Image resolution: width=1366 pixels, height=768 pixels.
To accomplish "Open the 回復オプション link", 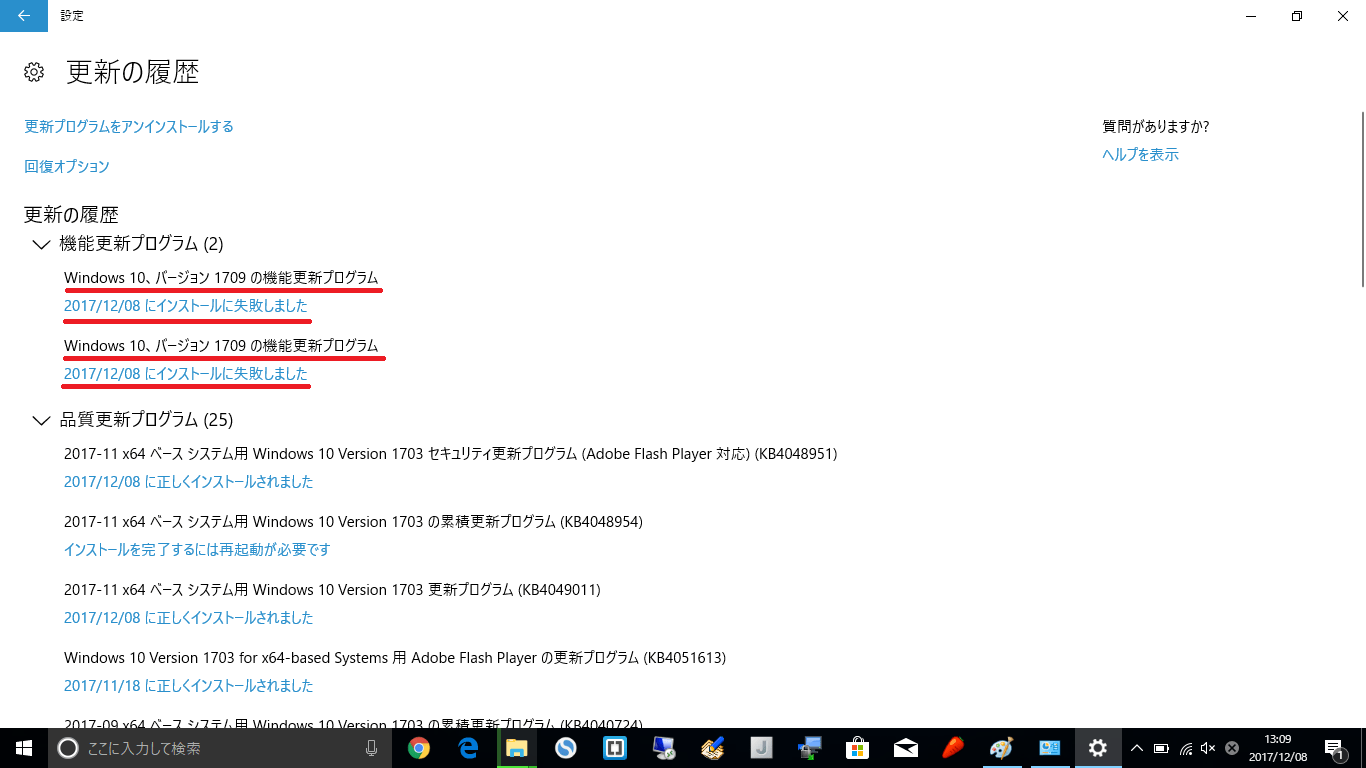I will [x=67, y=167].
